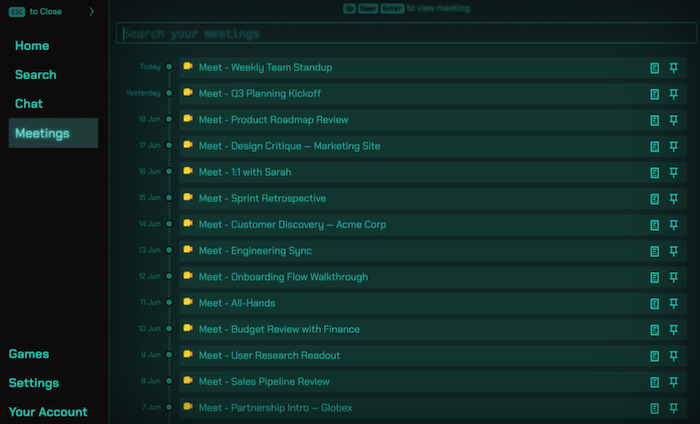
Task: Go to the Home section
Action: 32,46
